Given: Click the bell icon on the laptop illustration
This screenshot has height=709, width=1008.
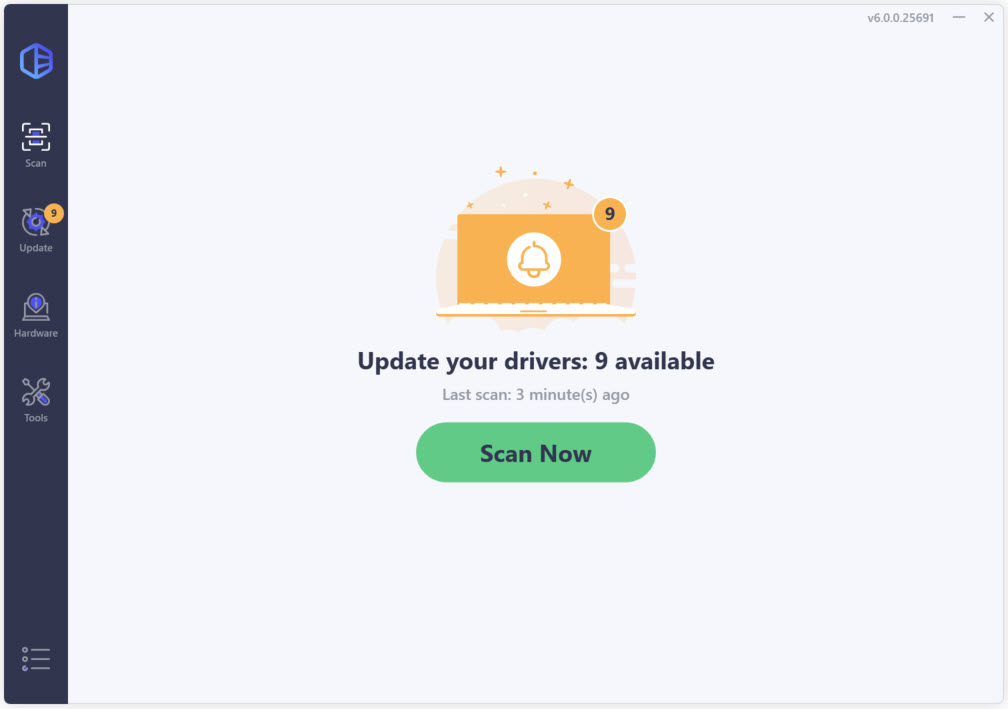Looking at the screenshot, I should pyautogui.click(x=534, y=260).
